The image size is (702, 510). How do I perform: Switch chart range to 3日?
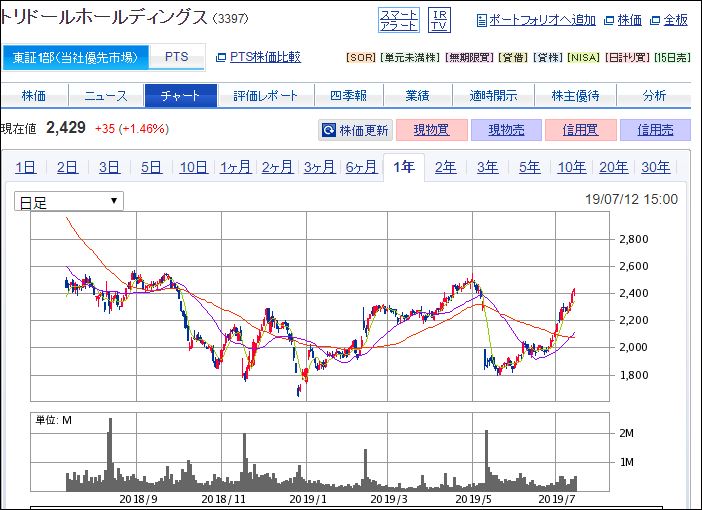(x=110, y=167)
